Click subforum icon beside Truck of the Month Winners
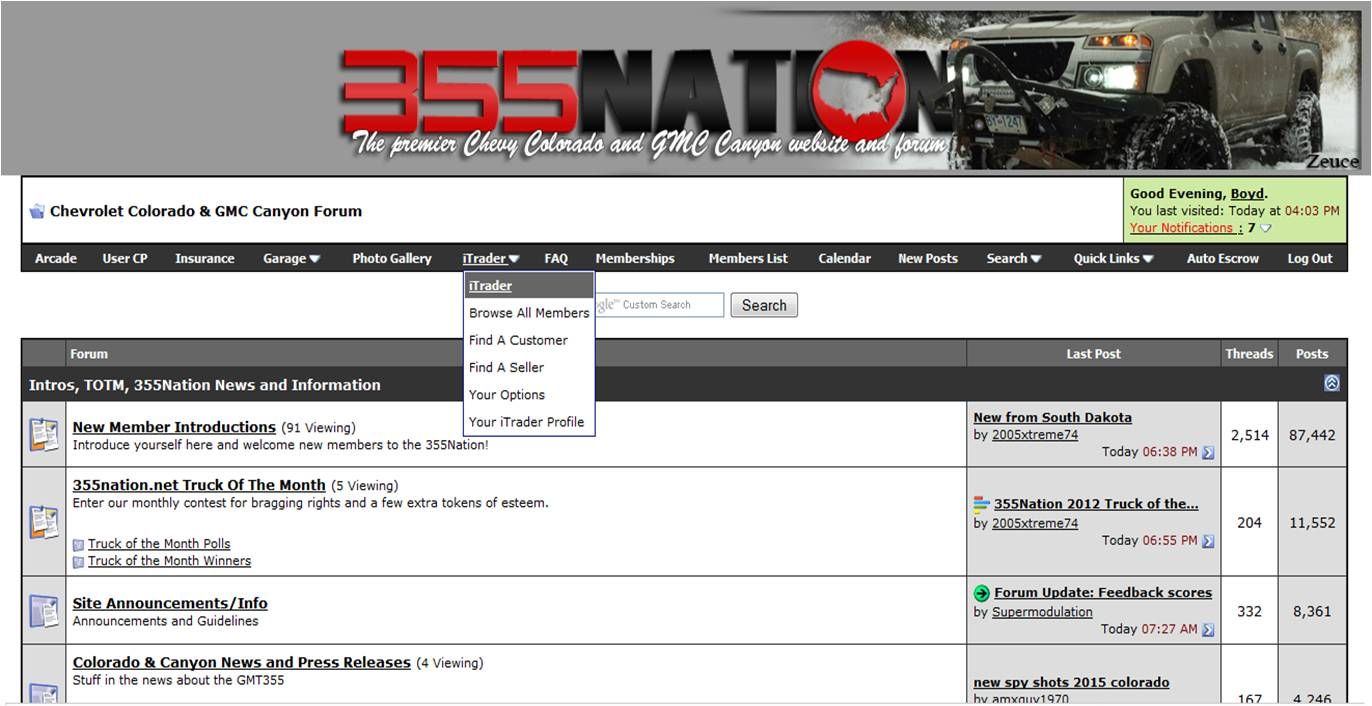 [79, 562]
